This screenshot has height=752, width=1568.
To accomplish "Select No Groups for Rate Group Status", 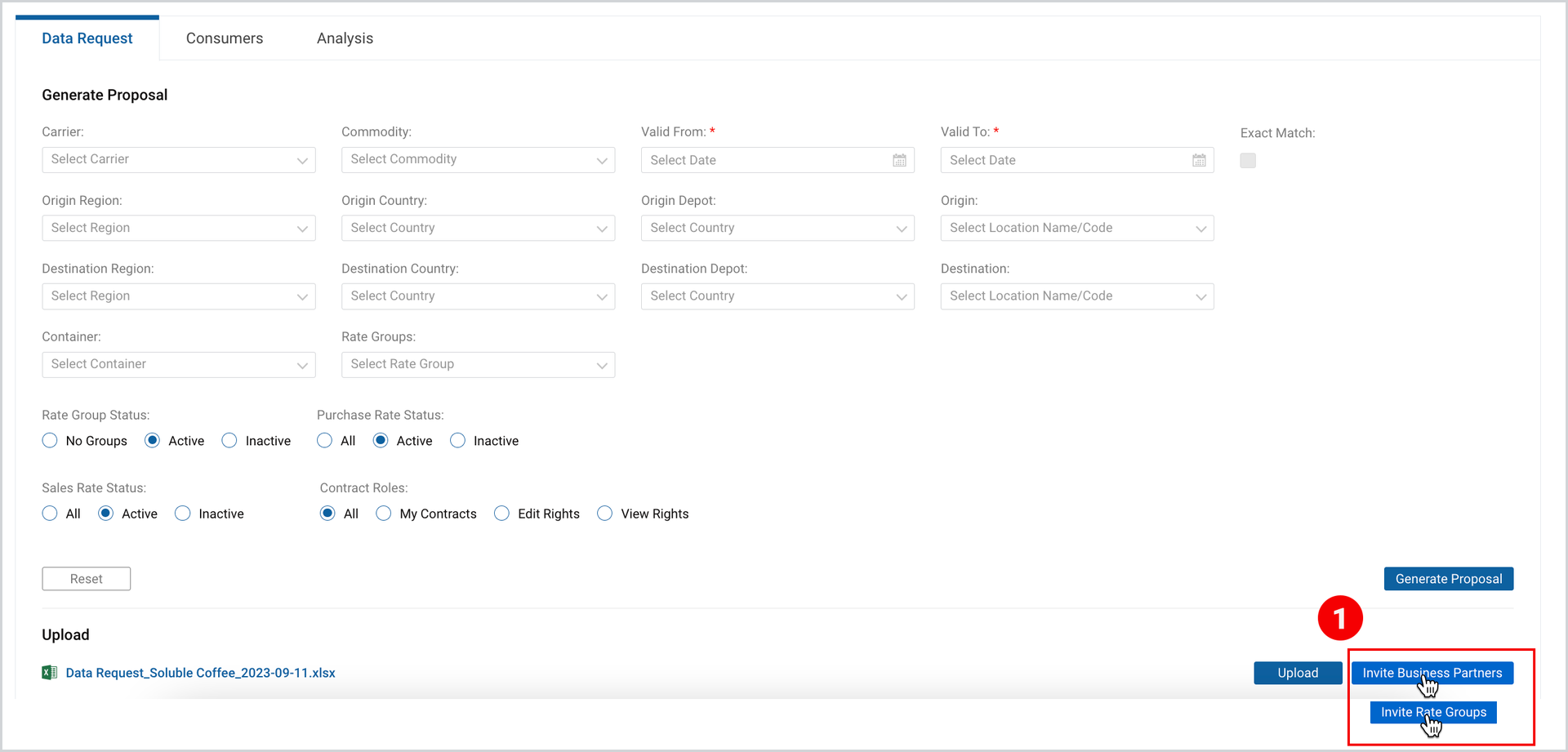I will tap(50, 441).
